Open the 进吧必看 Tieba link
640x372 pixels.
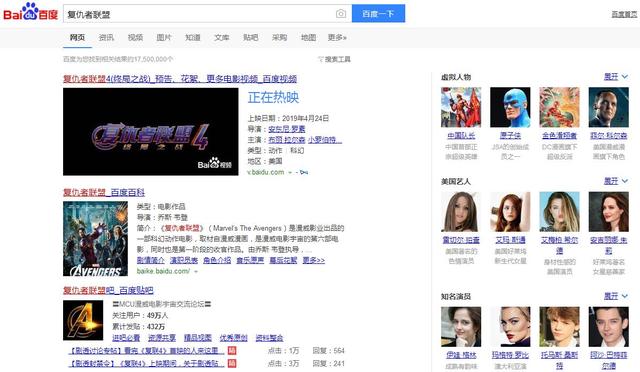point(126,338)
